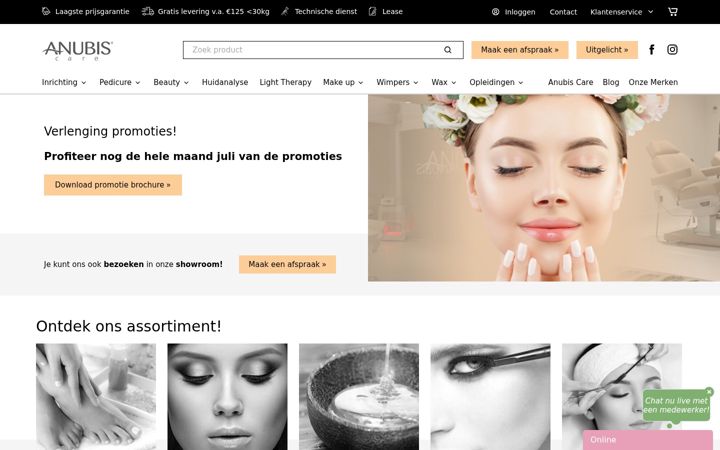Expand the Wax menu

[x=444, y=82]
